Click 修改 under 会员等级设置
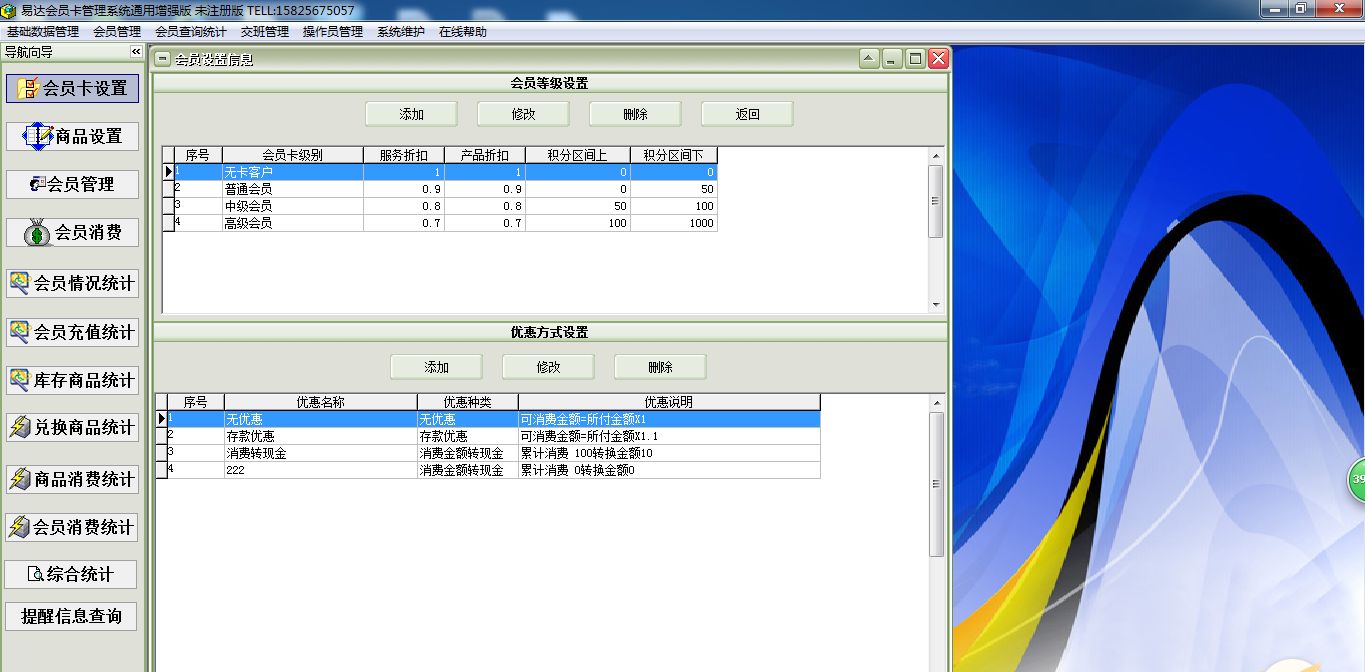The height and width of the screenshot is (672, 1365). (524, 114)
